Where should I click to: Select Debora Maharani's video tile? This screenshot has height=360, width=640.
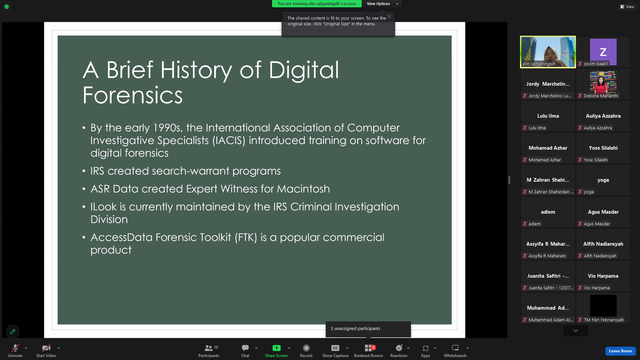(603, 84)
